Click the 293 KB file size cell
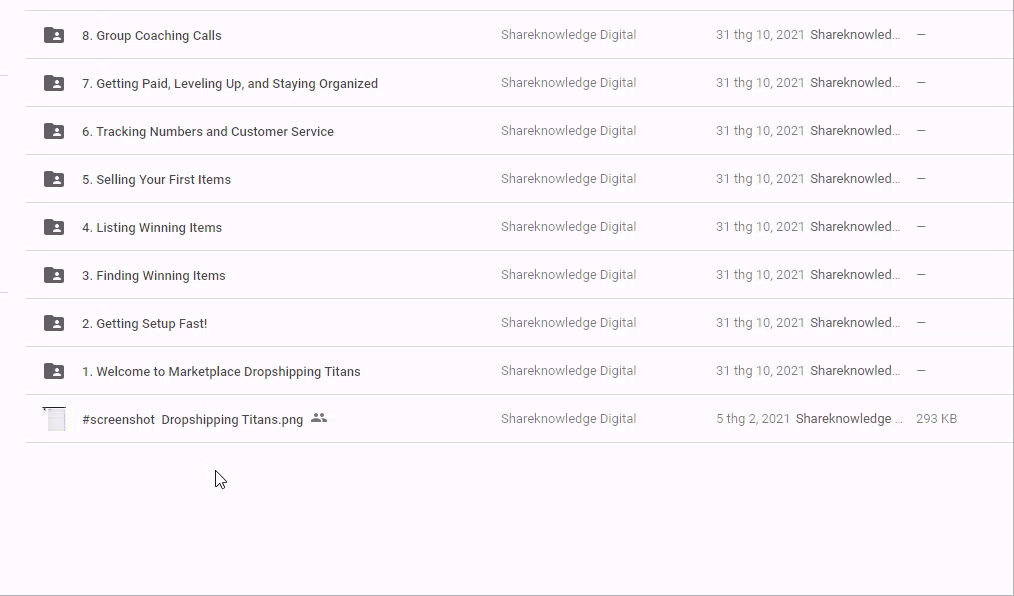 tap(936, 419)
